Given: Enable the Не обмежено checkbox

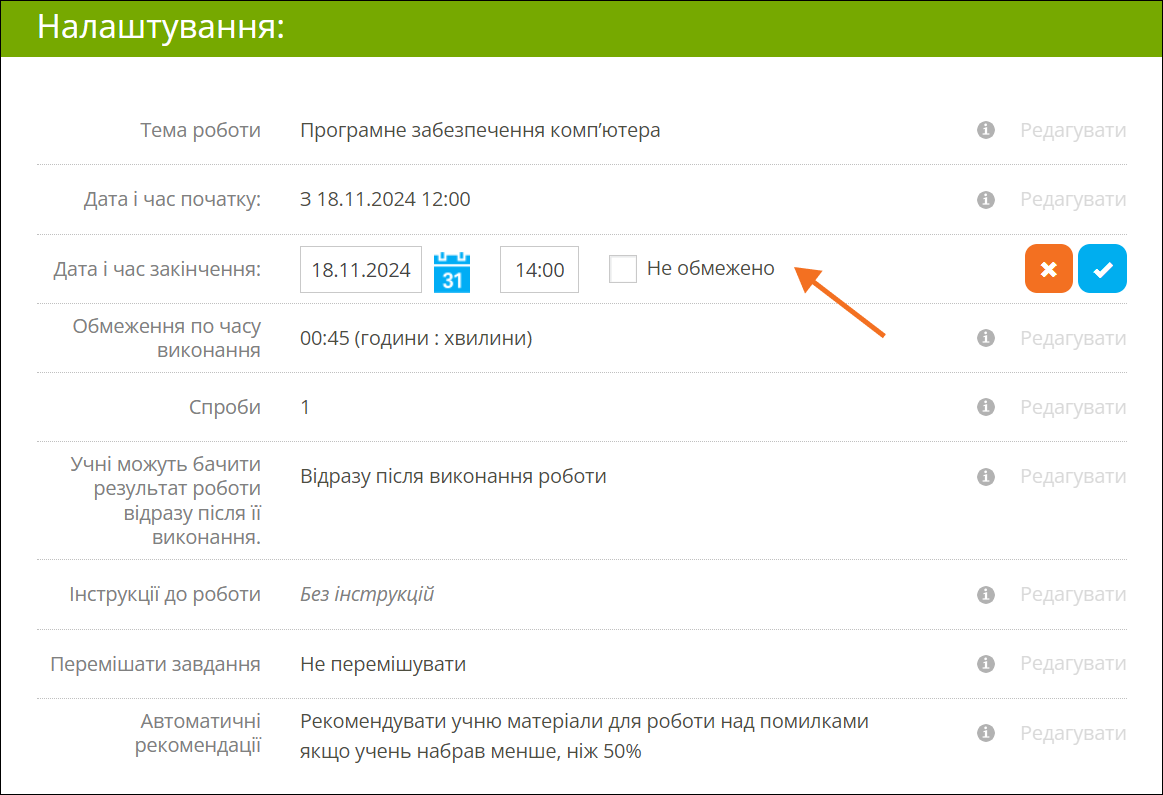Looking at the screenshot, I should coord(623,269).
